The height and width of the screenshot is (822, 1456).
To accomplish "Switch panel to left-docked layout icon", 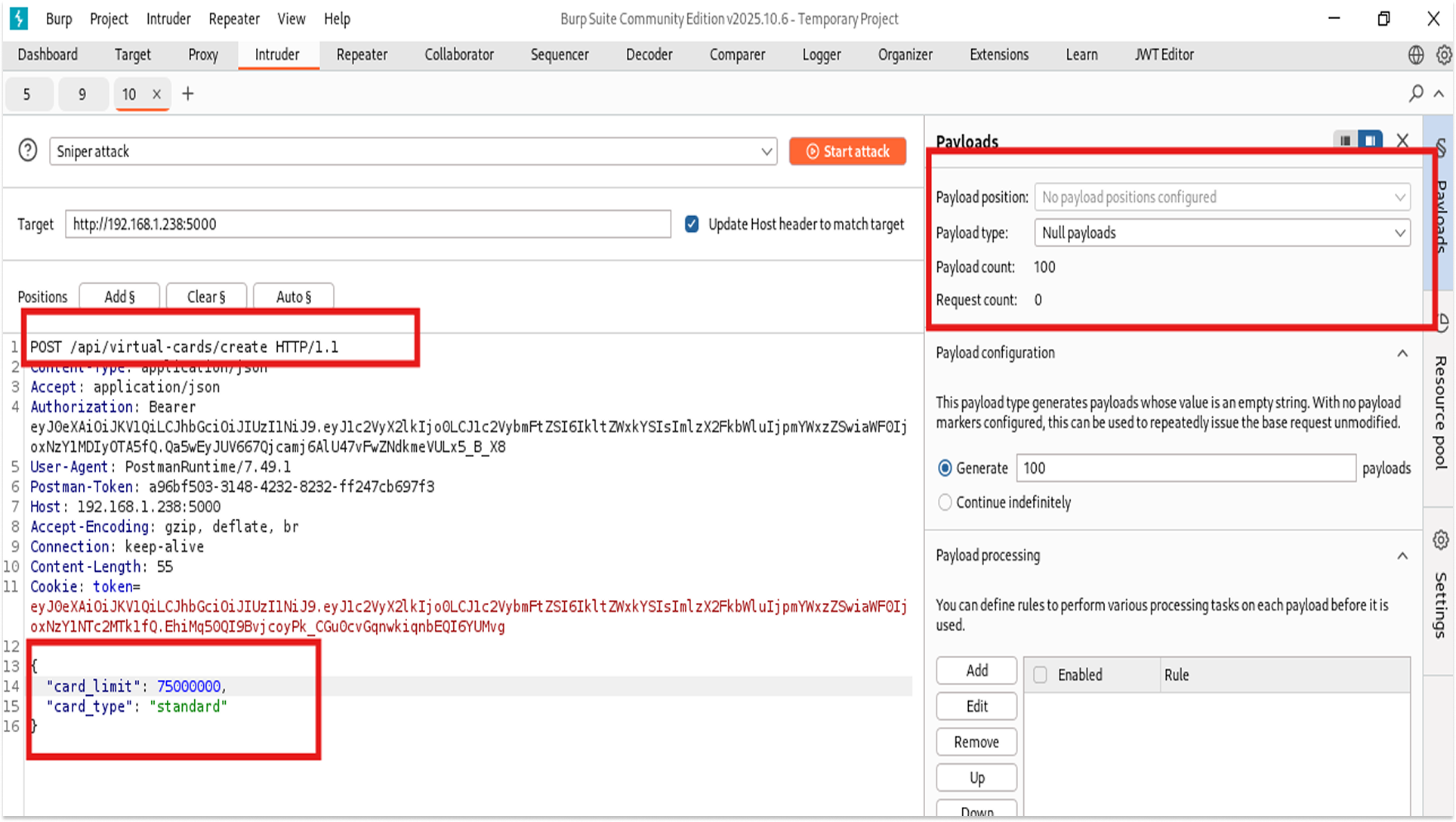I will [x=1345, y=141].
